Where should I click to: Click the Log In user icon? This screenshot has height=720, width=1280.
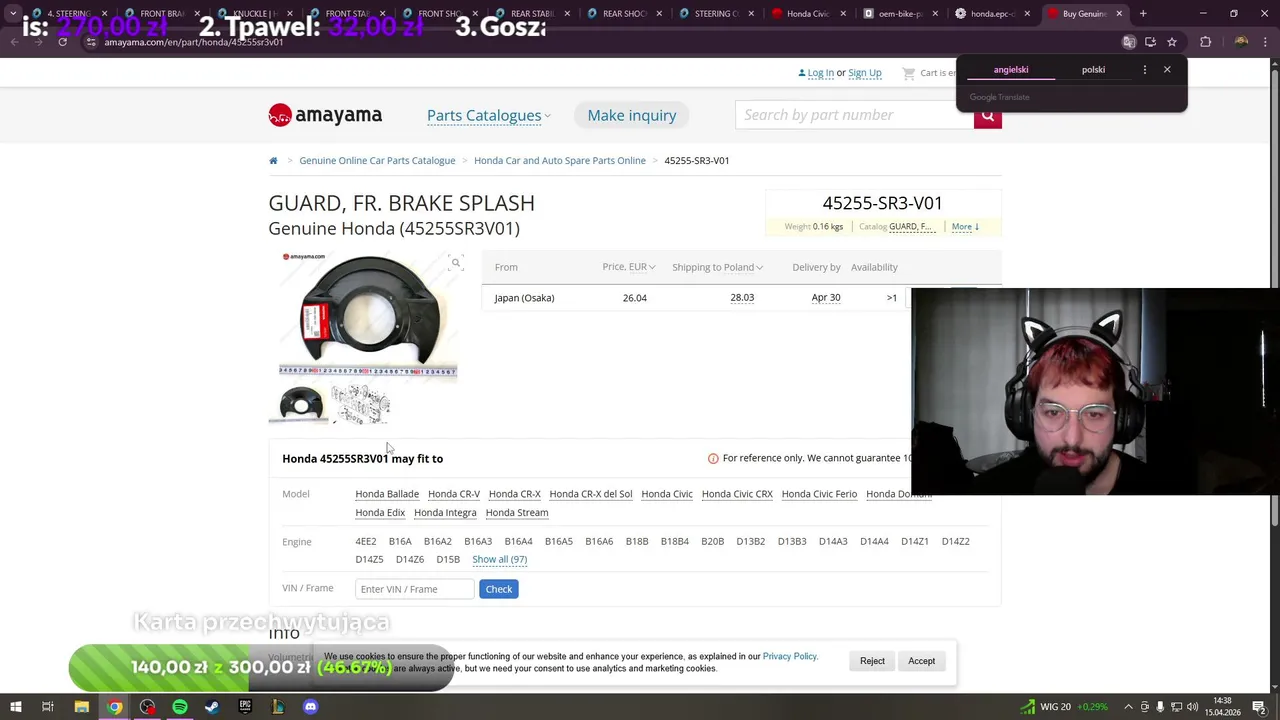(802, 73)
